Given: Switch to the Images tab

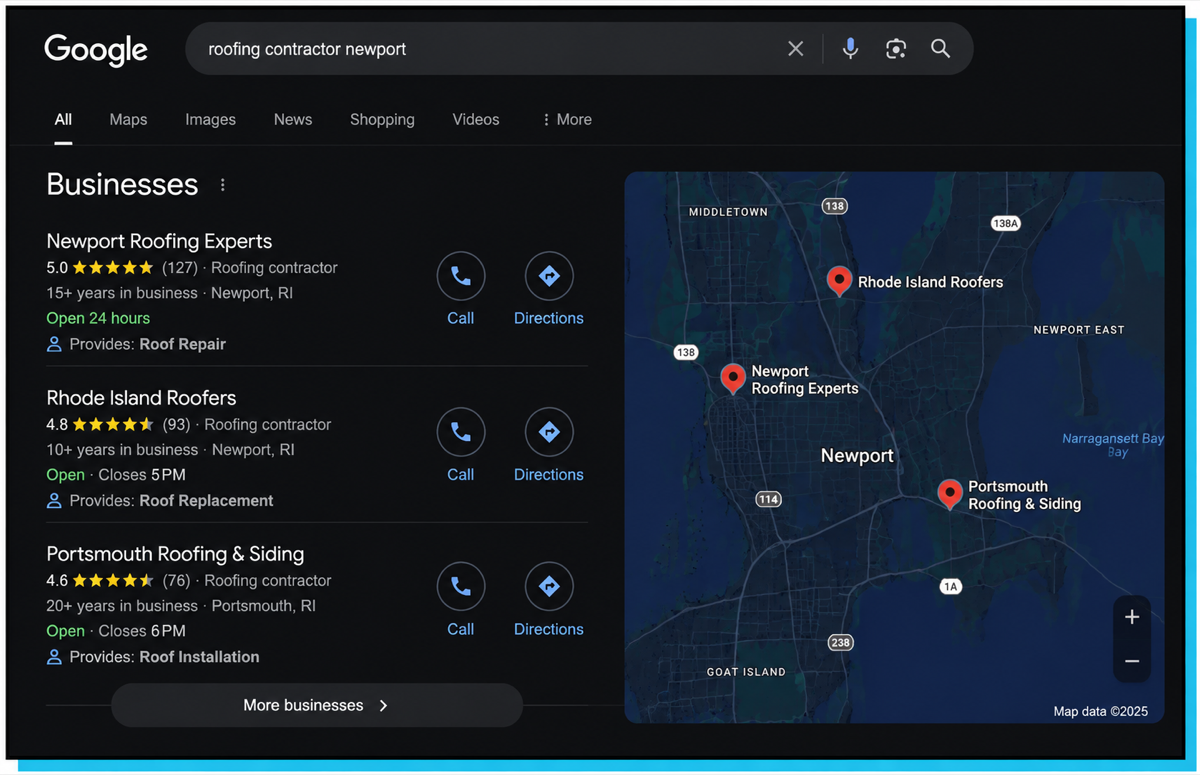Looking at the screenshot, I should click(210, 119).
